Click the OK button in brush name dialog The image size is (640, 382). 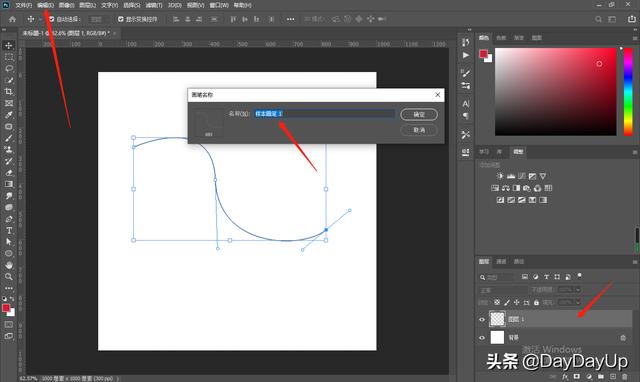pos(419,115)
